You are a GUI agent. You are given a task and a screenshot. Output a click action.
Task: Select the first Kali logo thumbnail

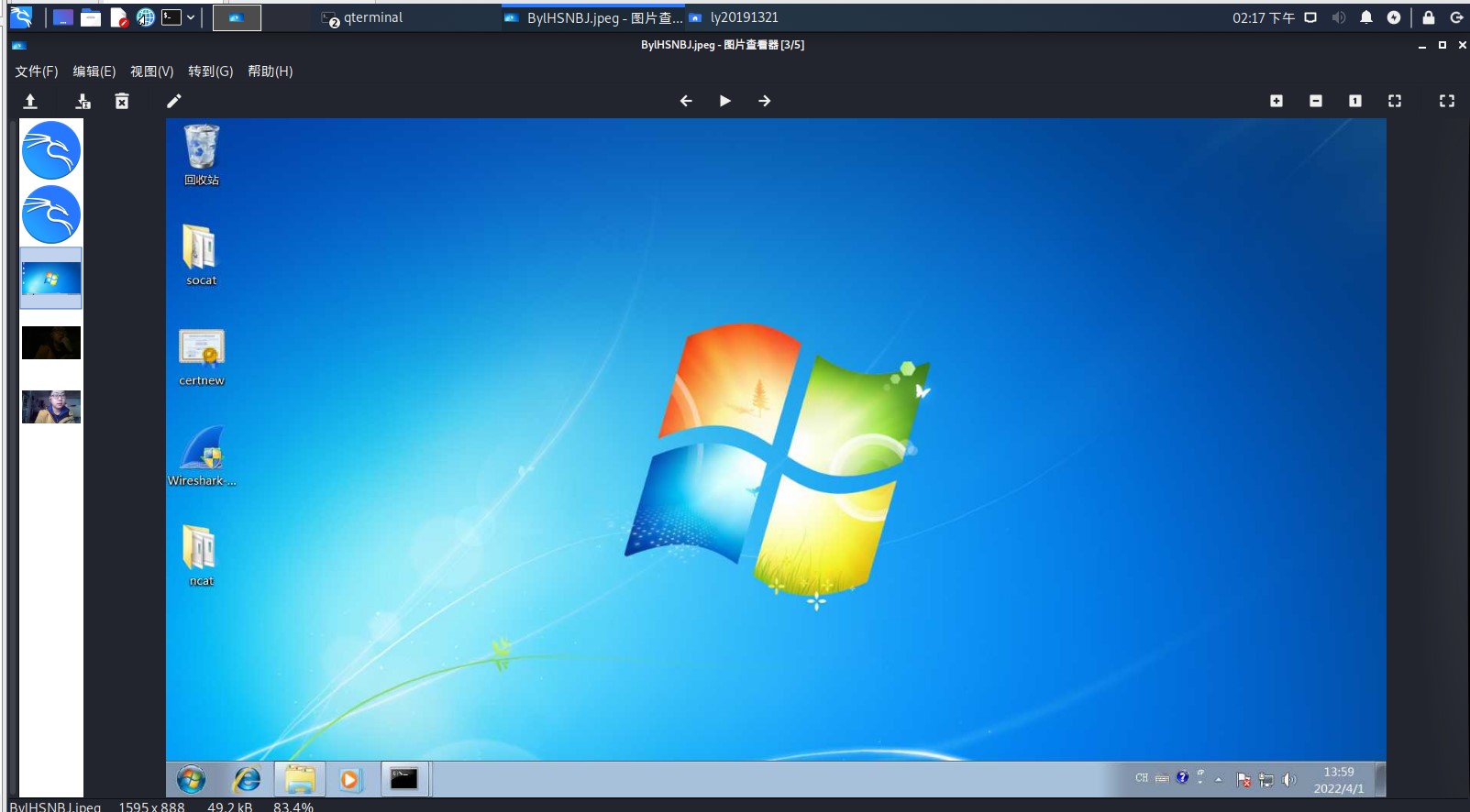(x=51, y=150)
